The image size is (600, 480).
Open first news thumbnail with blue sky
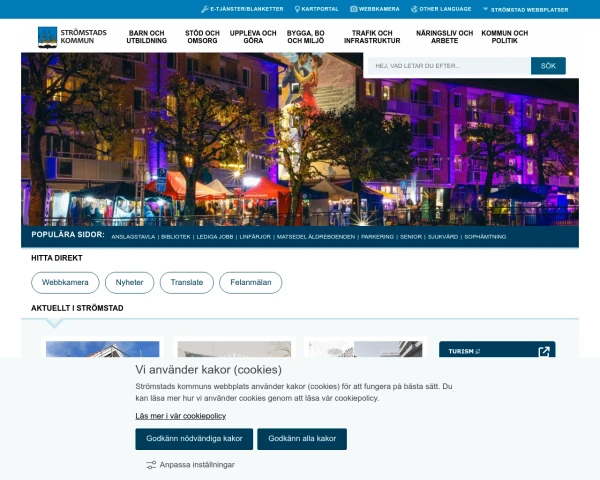103,349
